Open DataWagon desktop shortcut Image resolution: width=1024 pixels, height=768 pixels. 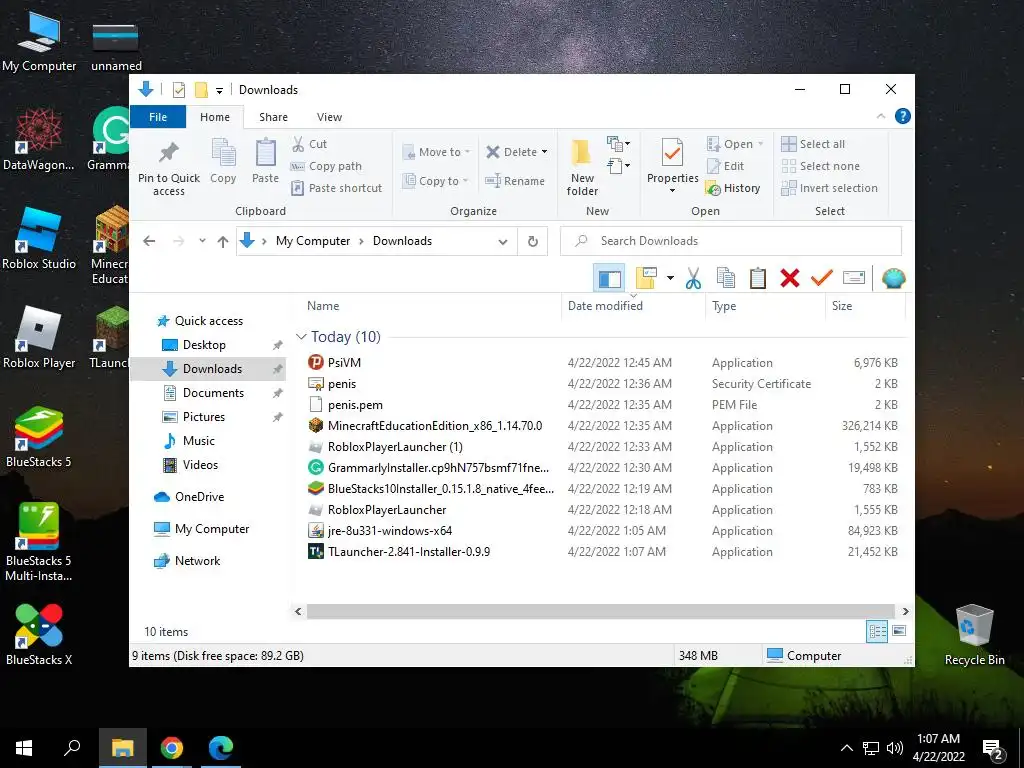[x=39, y=139]
